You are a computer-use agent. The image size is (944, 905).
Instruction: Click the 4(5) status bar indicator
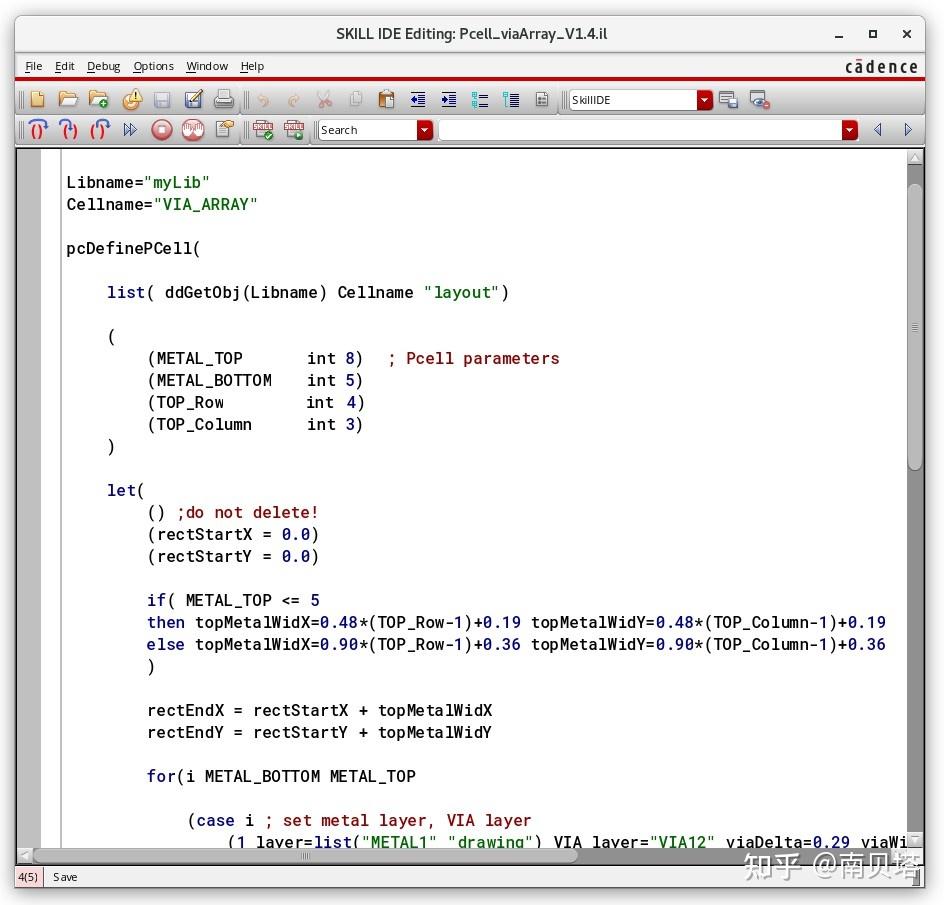[x=28, y=877]
